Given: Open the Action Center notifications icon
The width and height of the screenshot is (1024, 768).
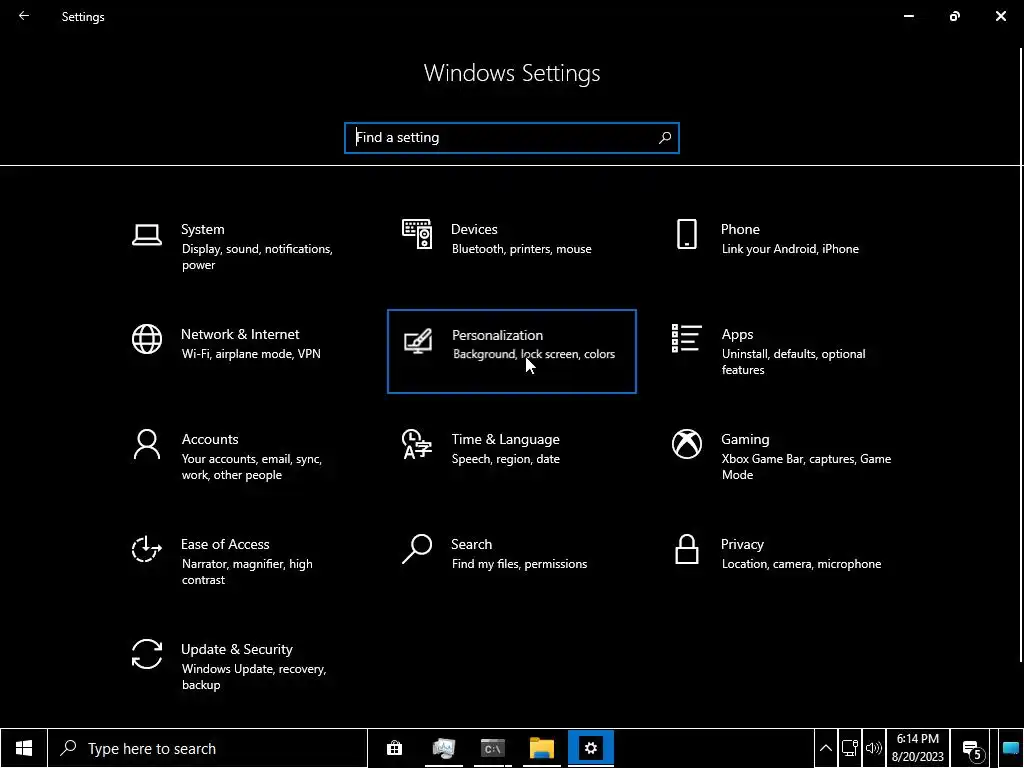Looking at the screenshot, I should [x=972, y=750].
